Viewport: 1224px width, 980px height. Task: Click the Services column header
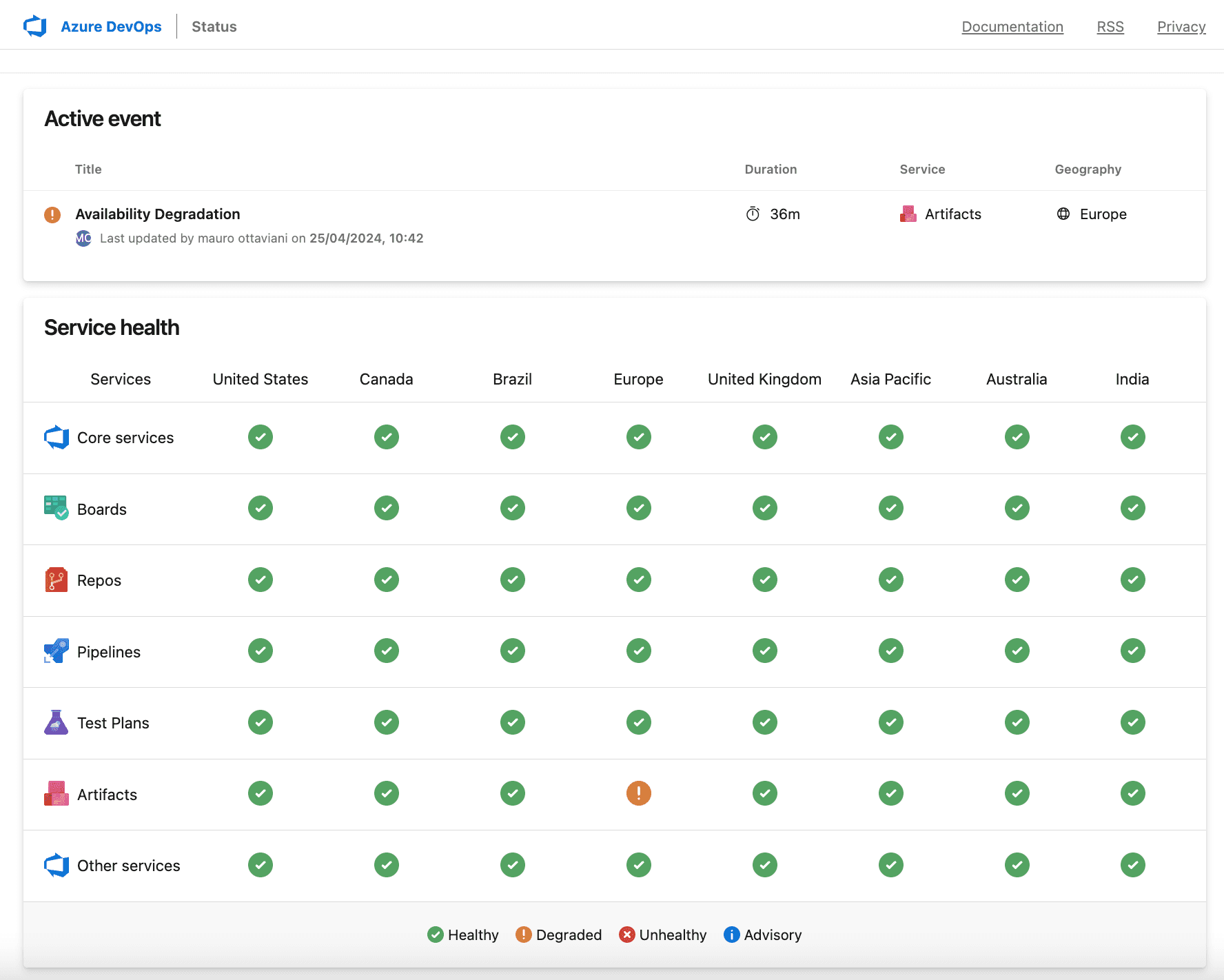(121, 379)
